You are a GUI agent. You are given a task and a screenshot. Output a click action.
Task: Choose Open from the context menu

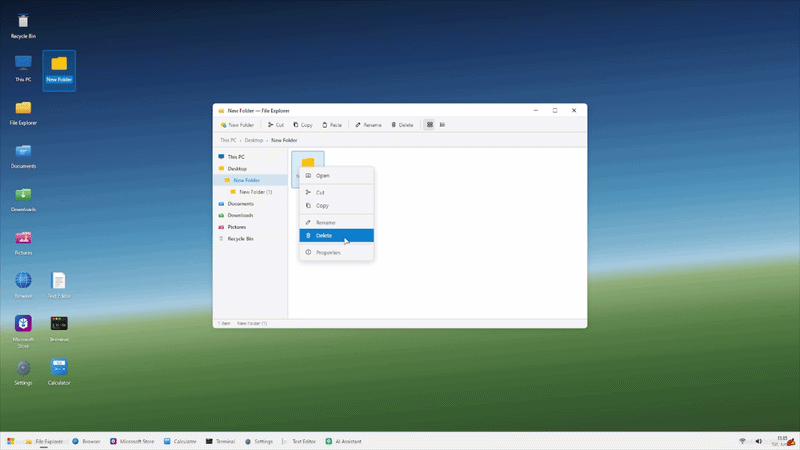point(336,176)
